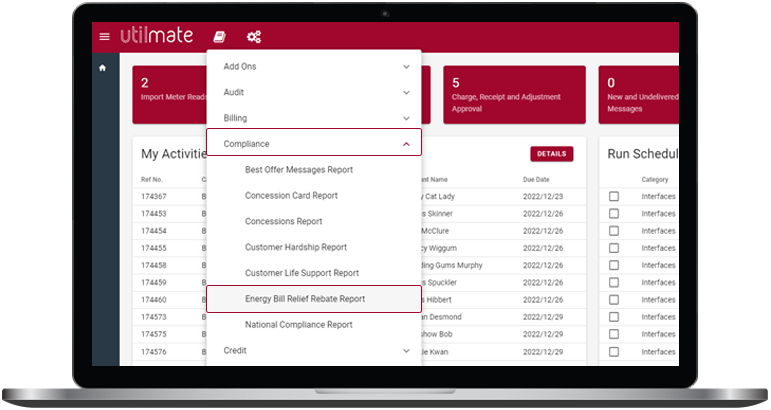Open the Best Offer Messages Report
Image resolution: width=771 pixels, height=410 pixels.
298,170
